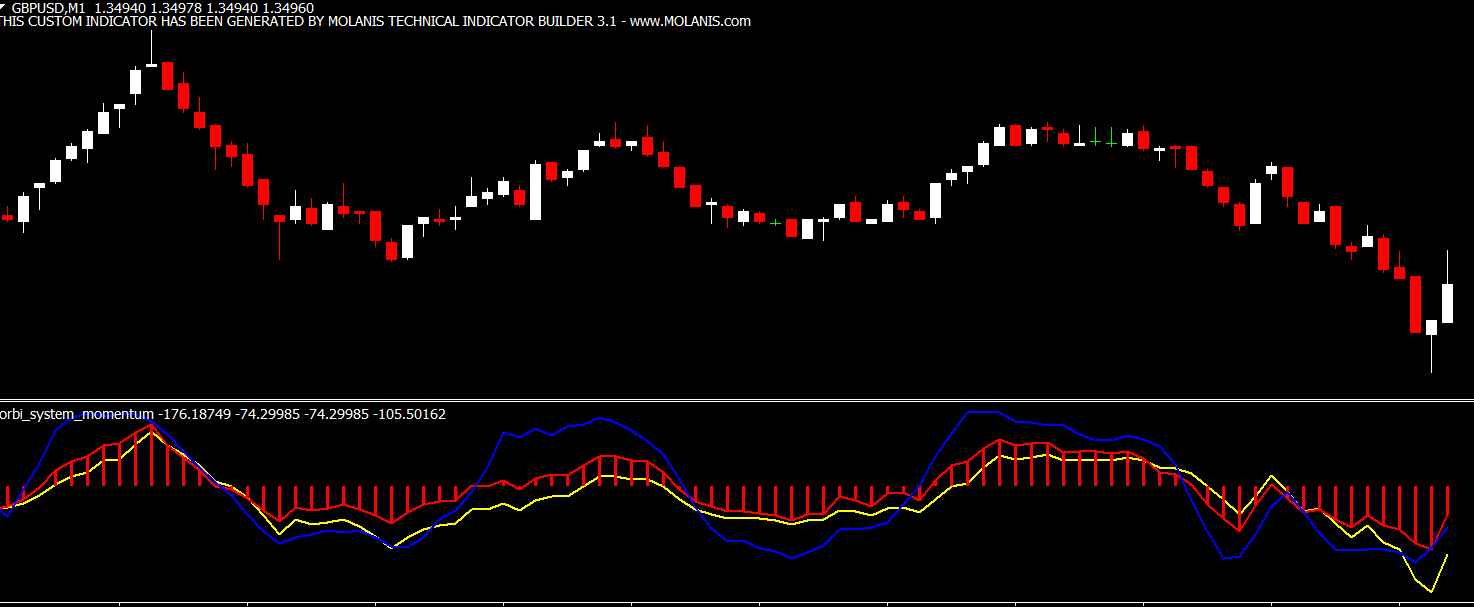This screenshot has width=1474, height=607.
Task: Click the first red histogram bar on the left
Action: point(7,496)
